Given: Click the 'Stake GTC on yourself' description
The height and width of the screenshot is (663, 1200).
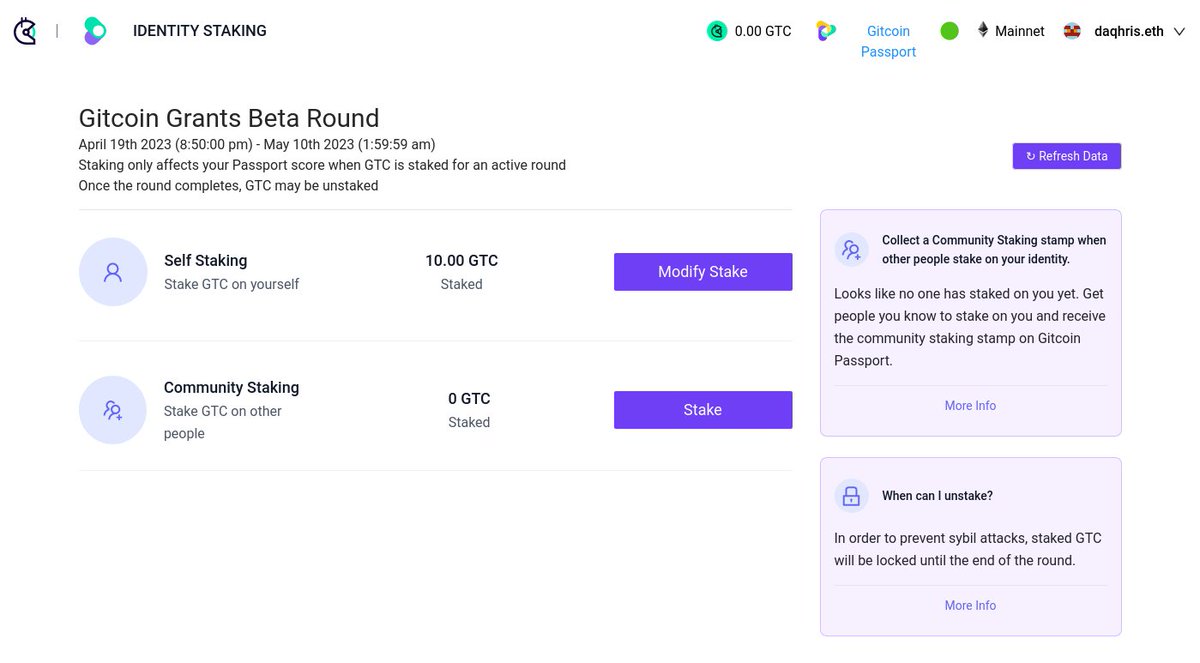Looking at the screenshot, I should [x=232, y=284].
